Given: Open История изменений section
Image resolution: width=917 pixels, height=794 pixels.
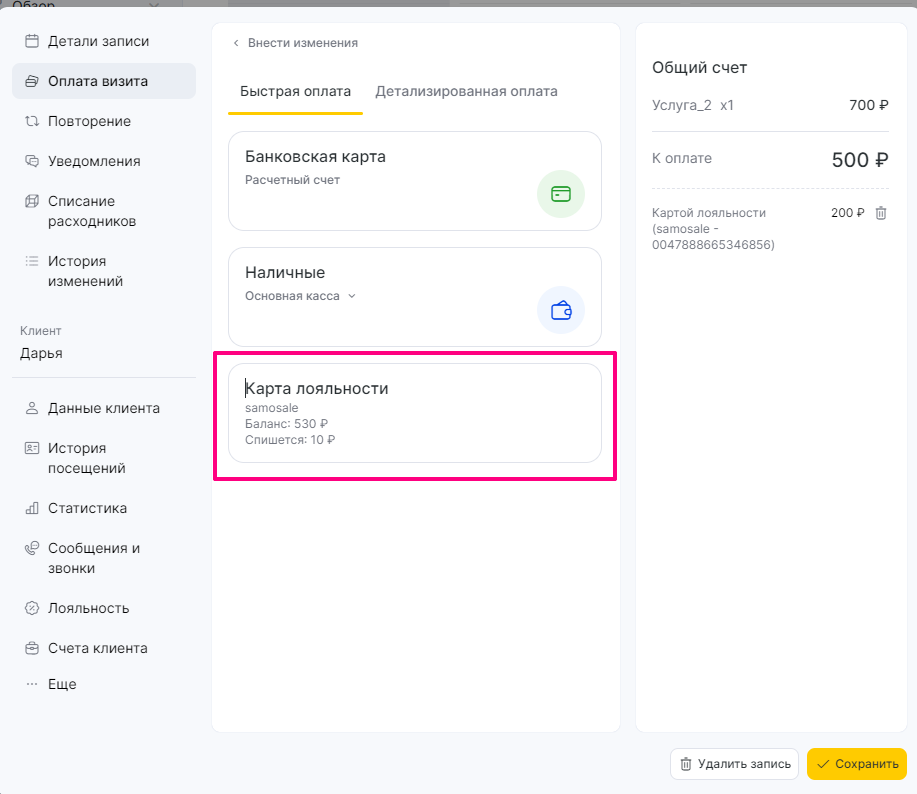Looking at the screenshot, I should [x=85, y=271].
